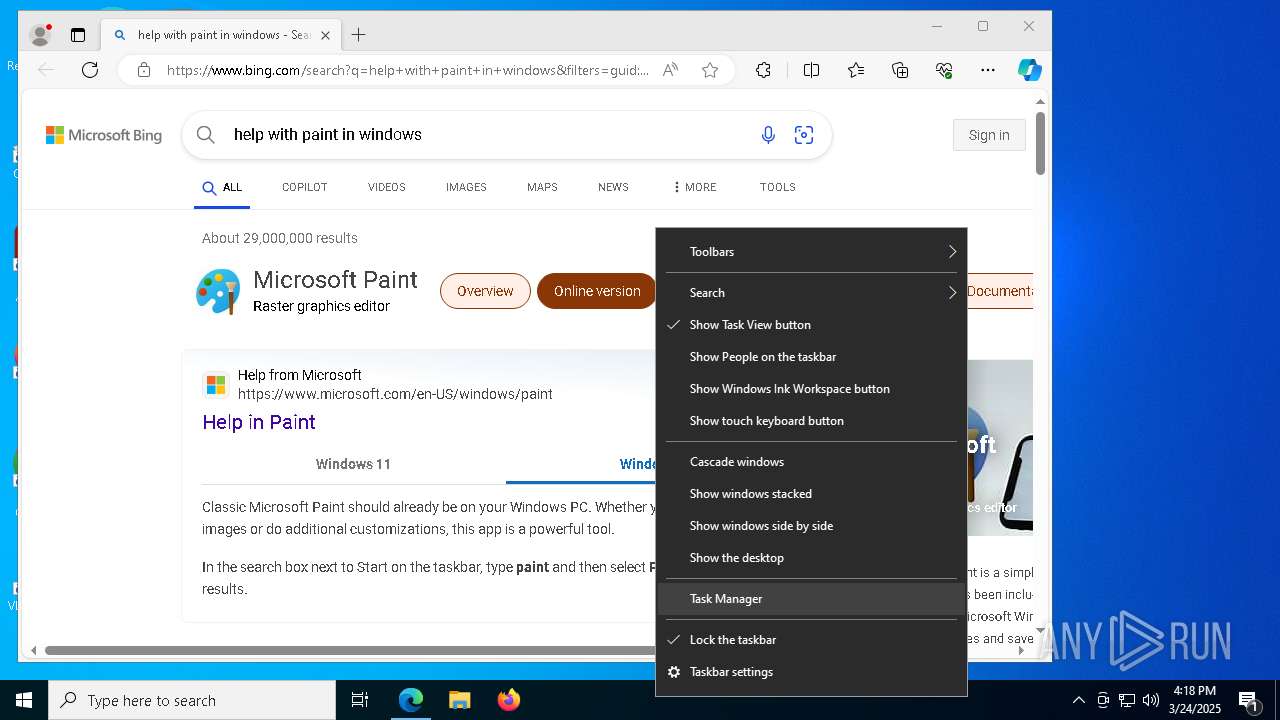Screen dimensions: 1280x720
Task: Switch to the COPILOT tab
Action: pyautogui.click(x=305, y=187)
